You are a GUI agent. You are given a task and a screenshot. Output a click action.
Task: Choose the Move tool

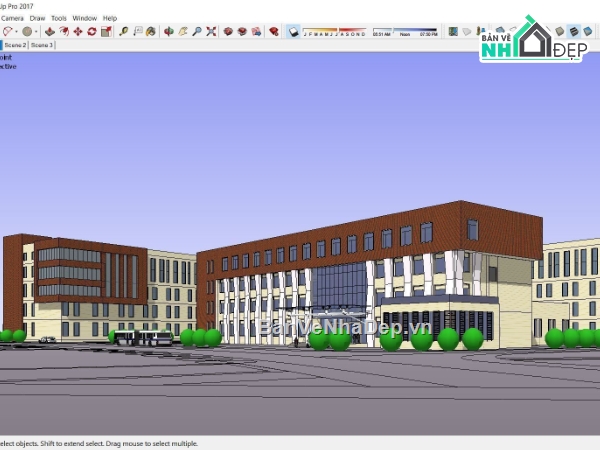coord(78,31)
